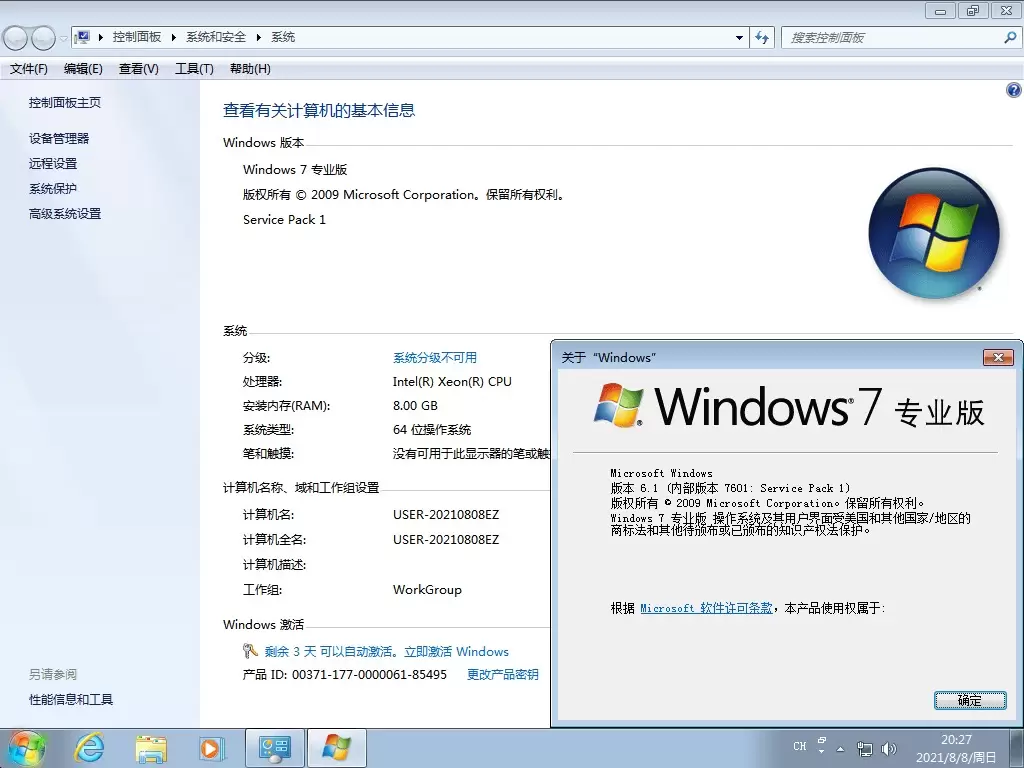
Task: Expand the address bar history dropdown
Action: [739, 37]
